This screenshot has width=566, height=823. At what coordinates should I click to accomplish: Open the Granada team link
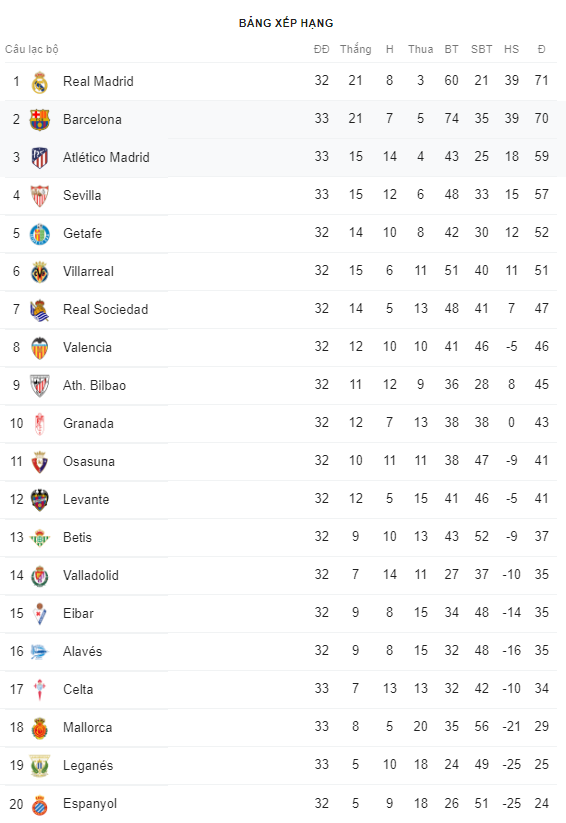click(88, 423)
